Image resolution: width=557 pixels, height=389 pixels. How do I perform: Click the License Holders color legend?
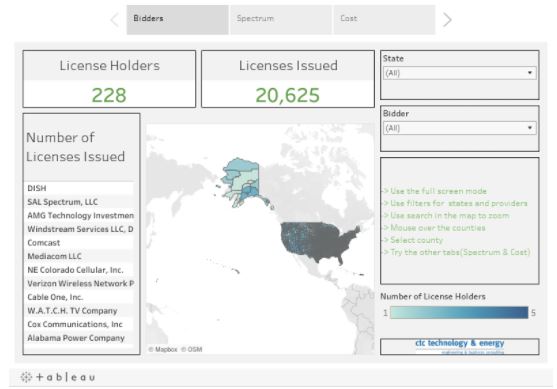click(459, 313)
